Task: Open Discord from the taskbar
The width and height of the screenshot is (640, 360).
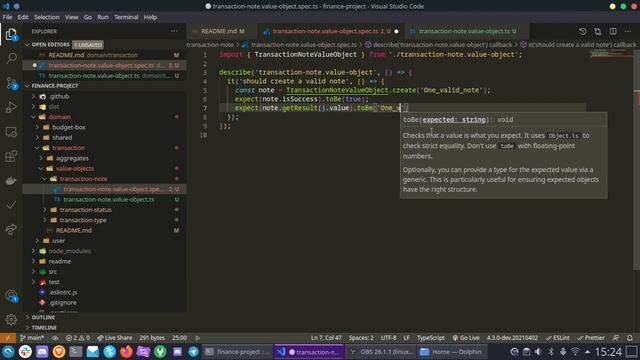Action: point(42,351)
